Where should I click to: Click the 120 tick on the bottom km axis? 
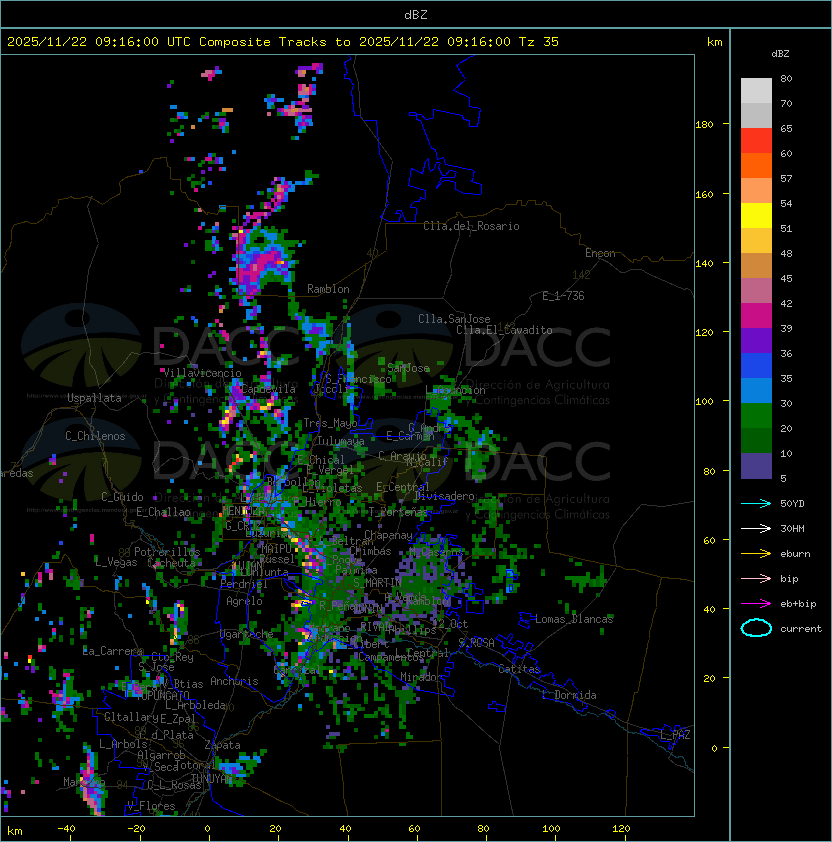(621, 829)
